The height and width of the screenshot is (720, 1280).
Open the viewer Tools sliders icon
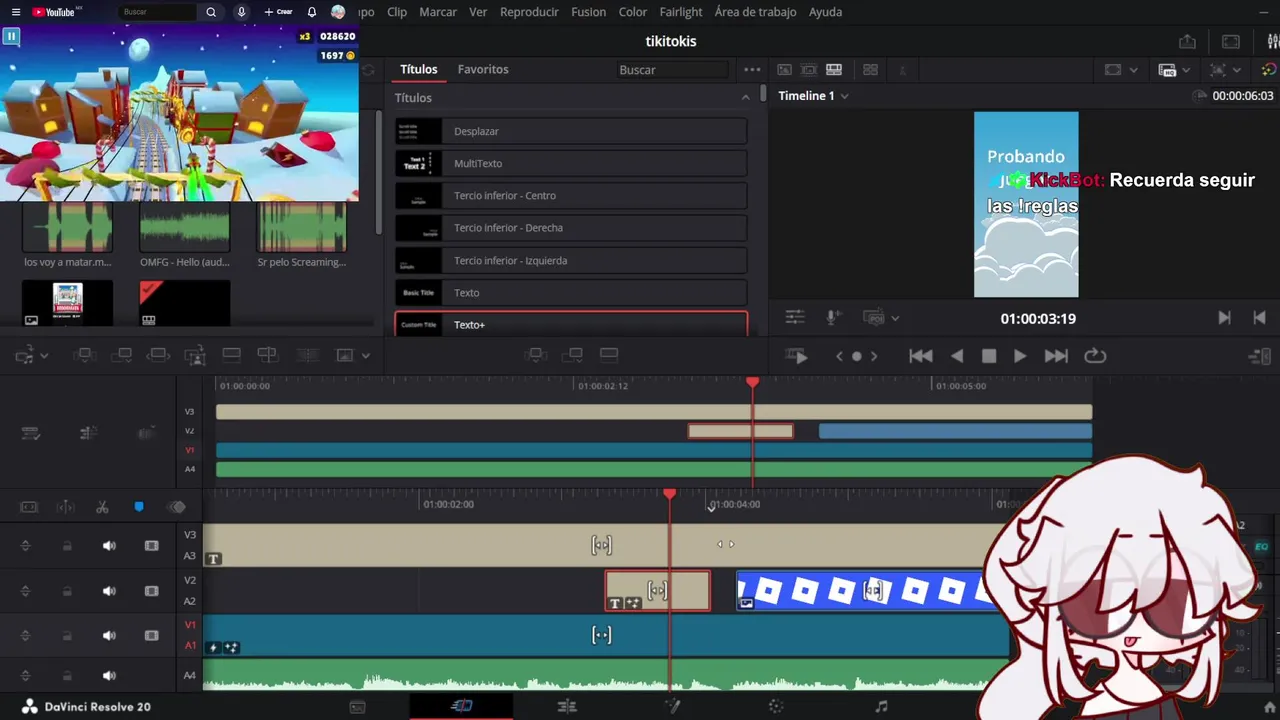795,317
